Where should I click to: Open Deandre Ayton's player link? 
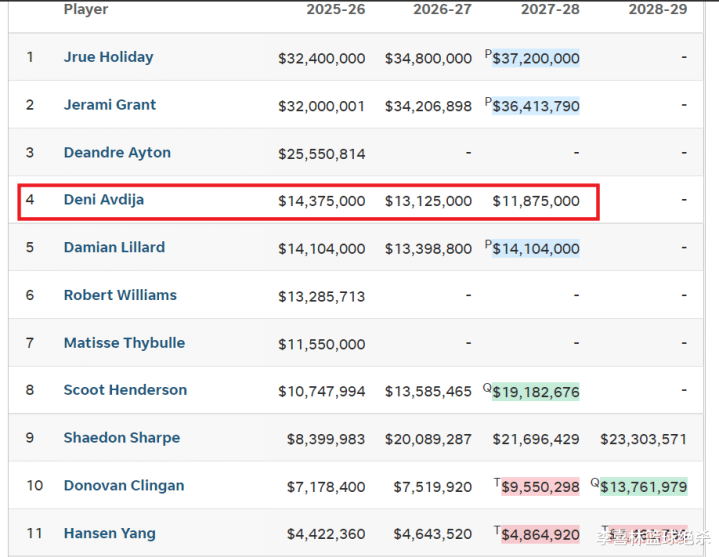click(117, 153)
